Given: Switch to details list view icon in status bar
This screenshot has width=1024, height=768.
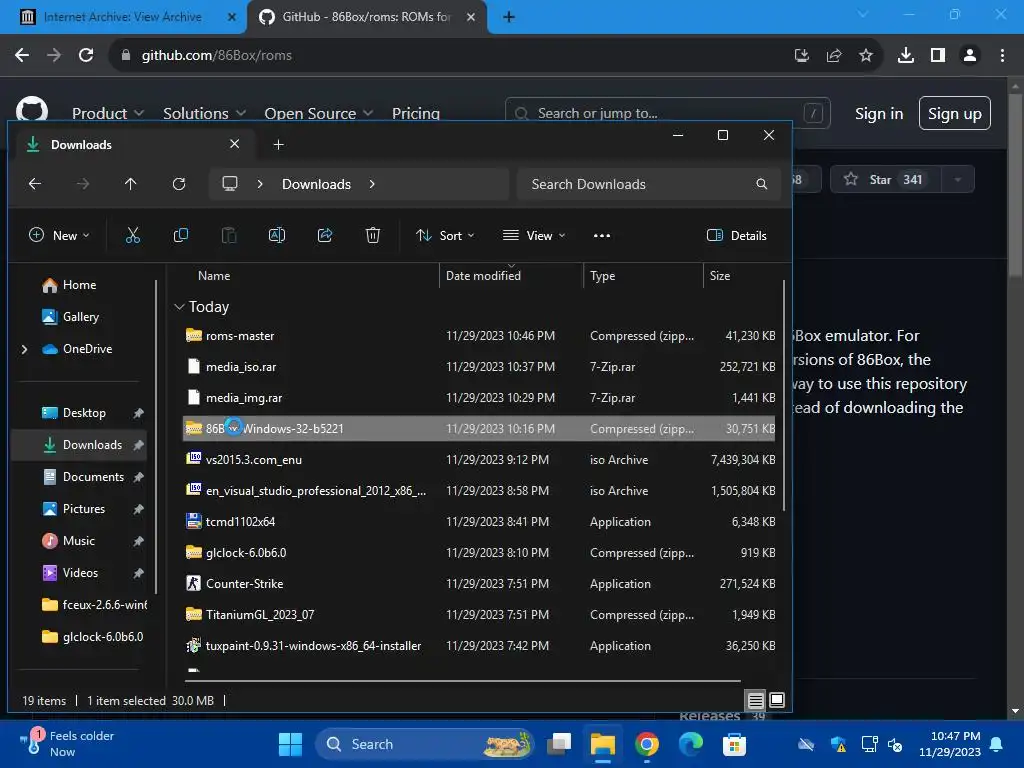Looking at the screenshot, I should 756,701.
